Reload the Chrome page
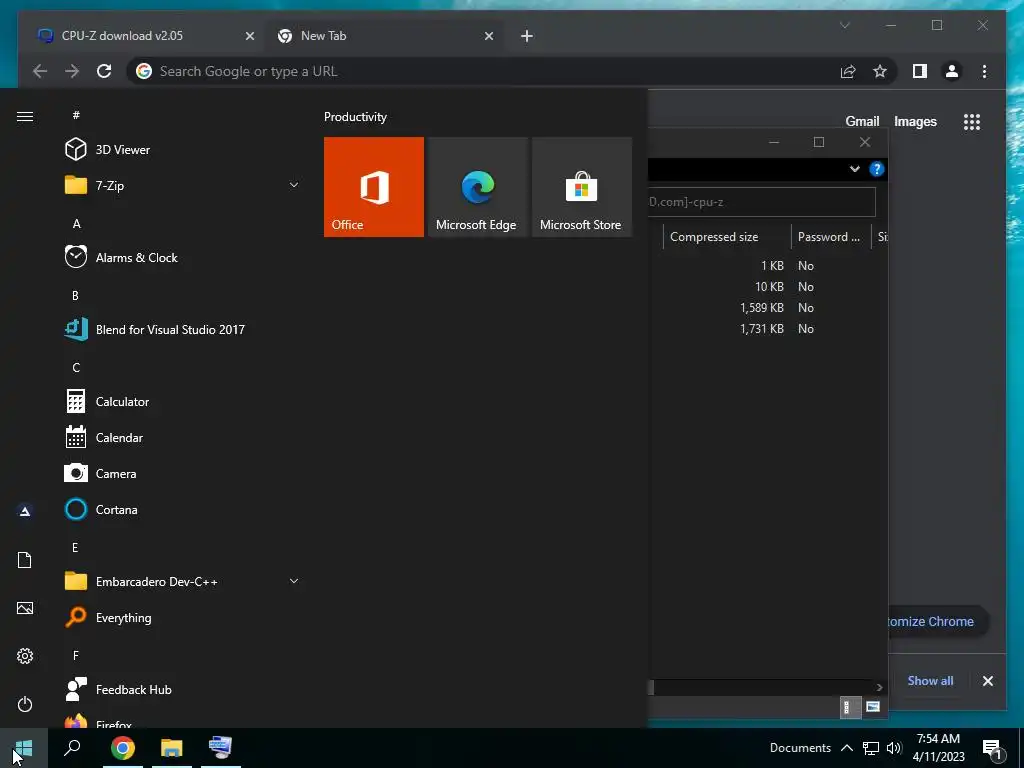The image size is (1024, 768). coord(104,71)
